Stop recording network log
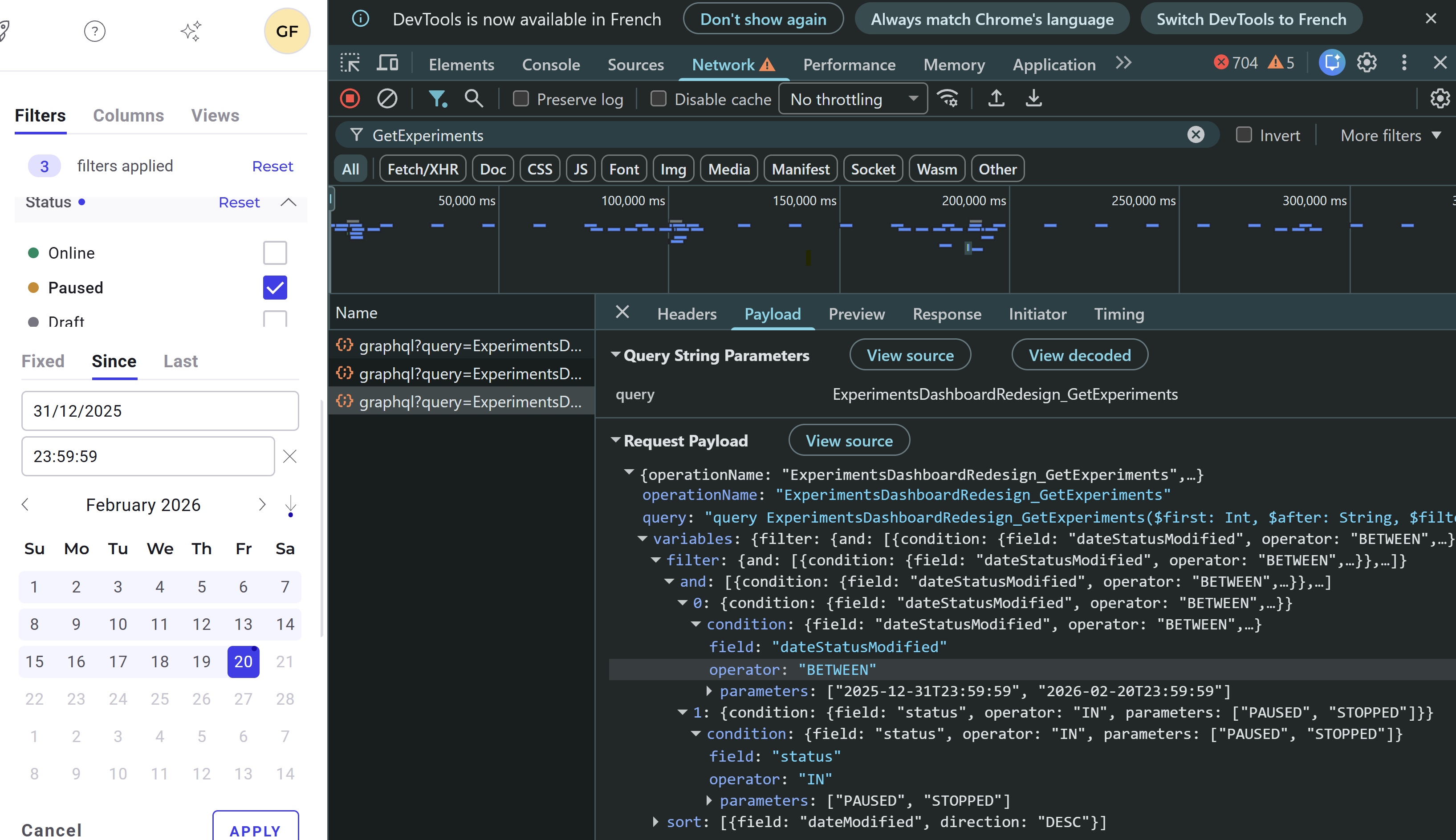Screen dimensions: 1456x840 [350, 98]
